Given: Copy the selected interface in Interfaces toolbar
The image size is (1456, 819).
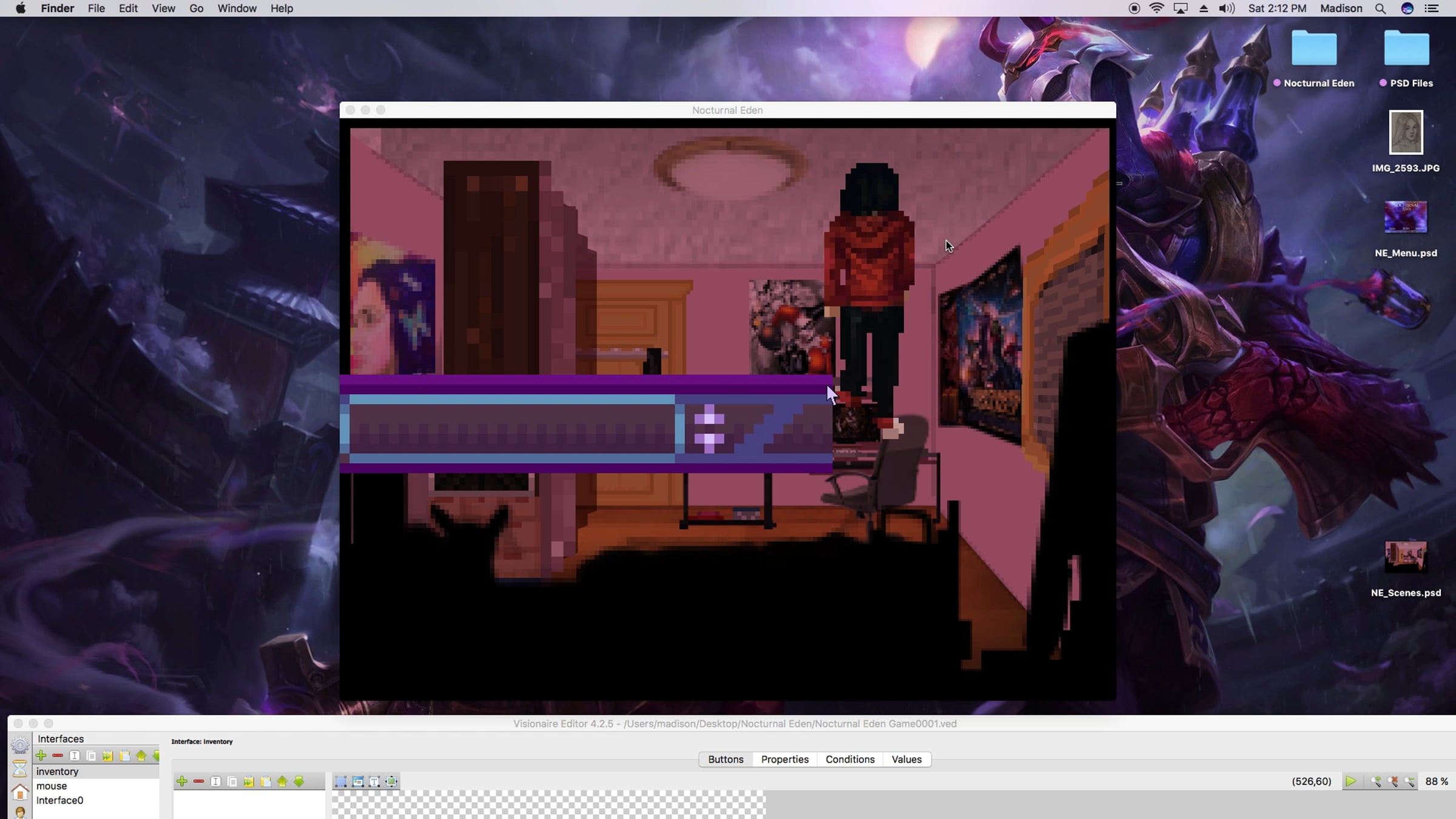Looking at the screenshot, I should coord(108,755).
